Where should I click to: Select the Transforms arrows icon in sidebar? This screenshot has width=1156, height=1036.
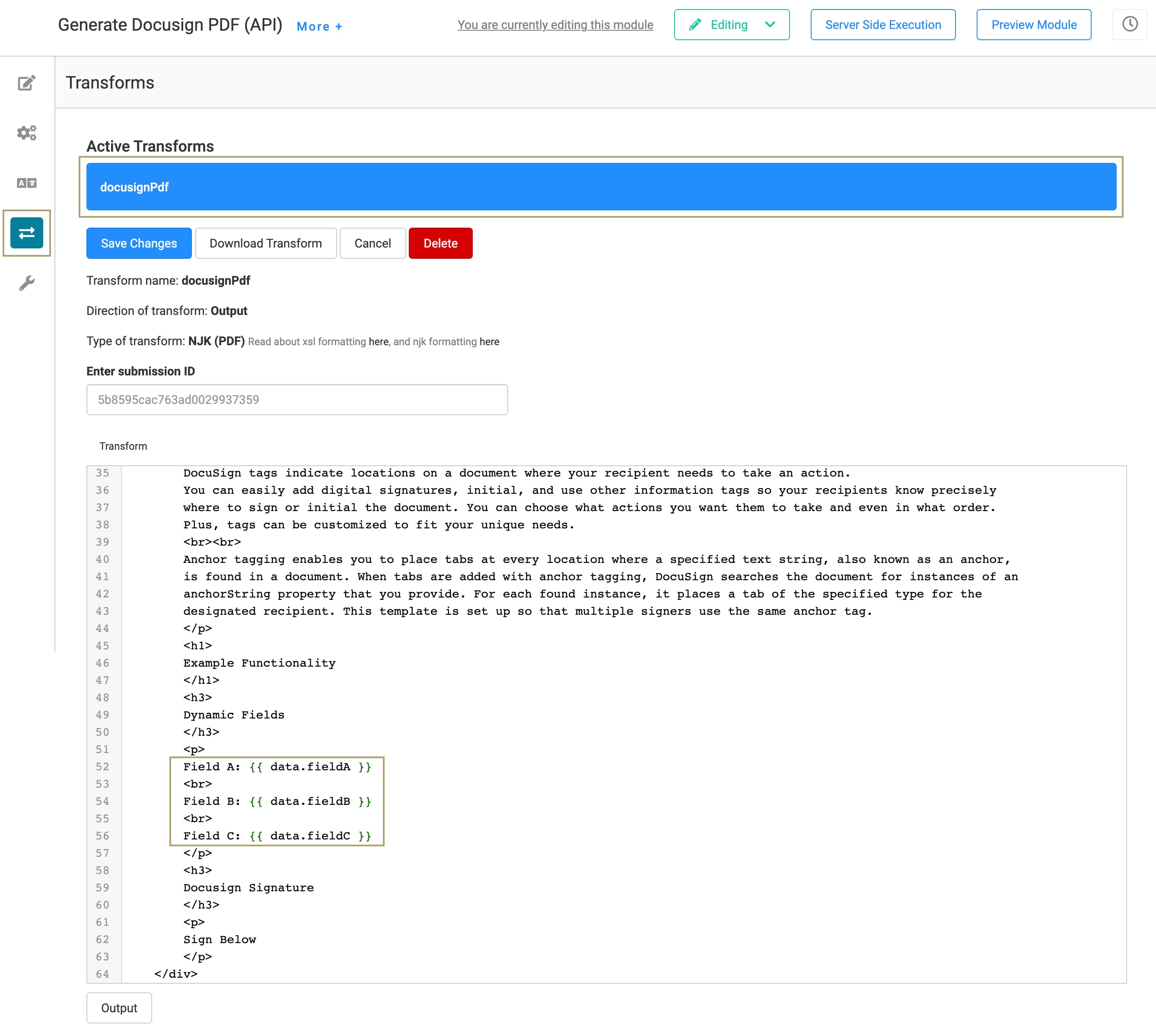[26, 233]
